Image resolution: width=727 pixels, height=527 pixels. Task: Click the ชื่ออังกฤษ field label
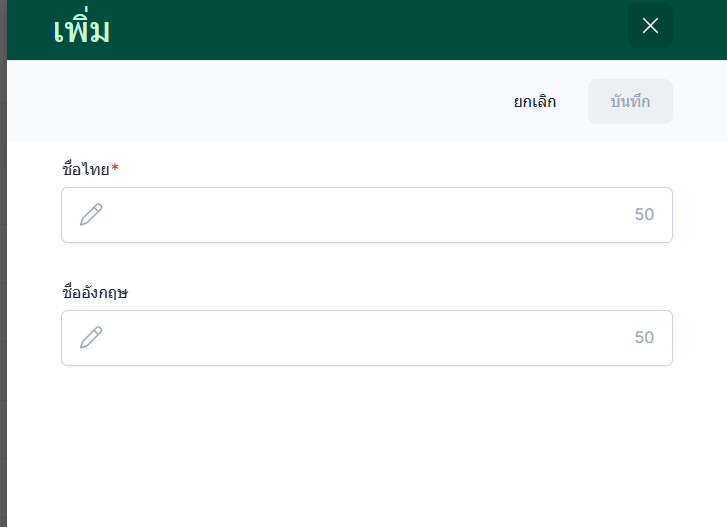(95, 293)
